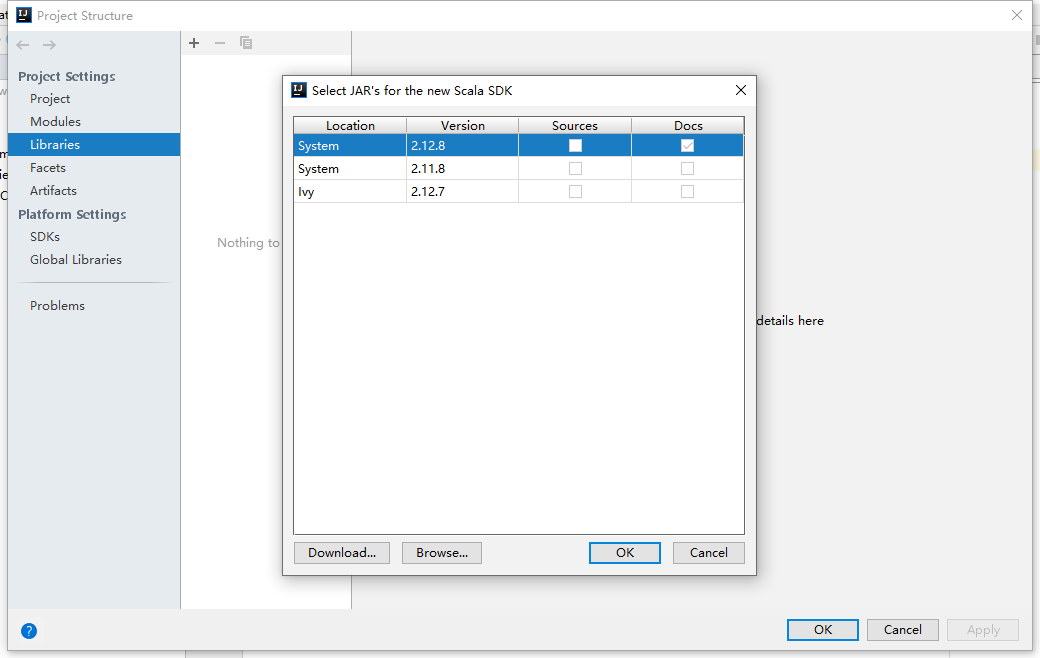
Task: Click the 2.12.8 version cell
Action: [x=462, y=145]
